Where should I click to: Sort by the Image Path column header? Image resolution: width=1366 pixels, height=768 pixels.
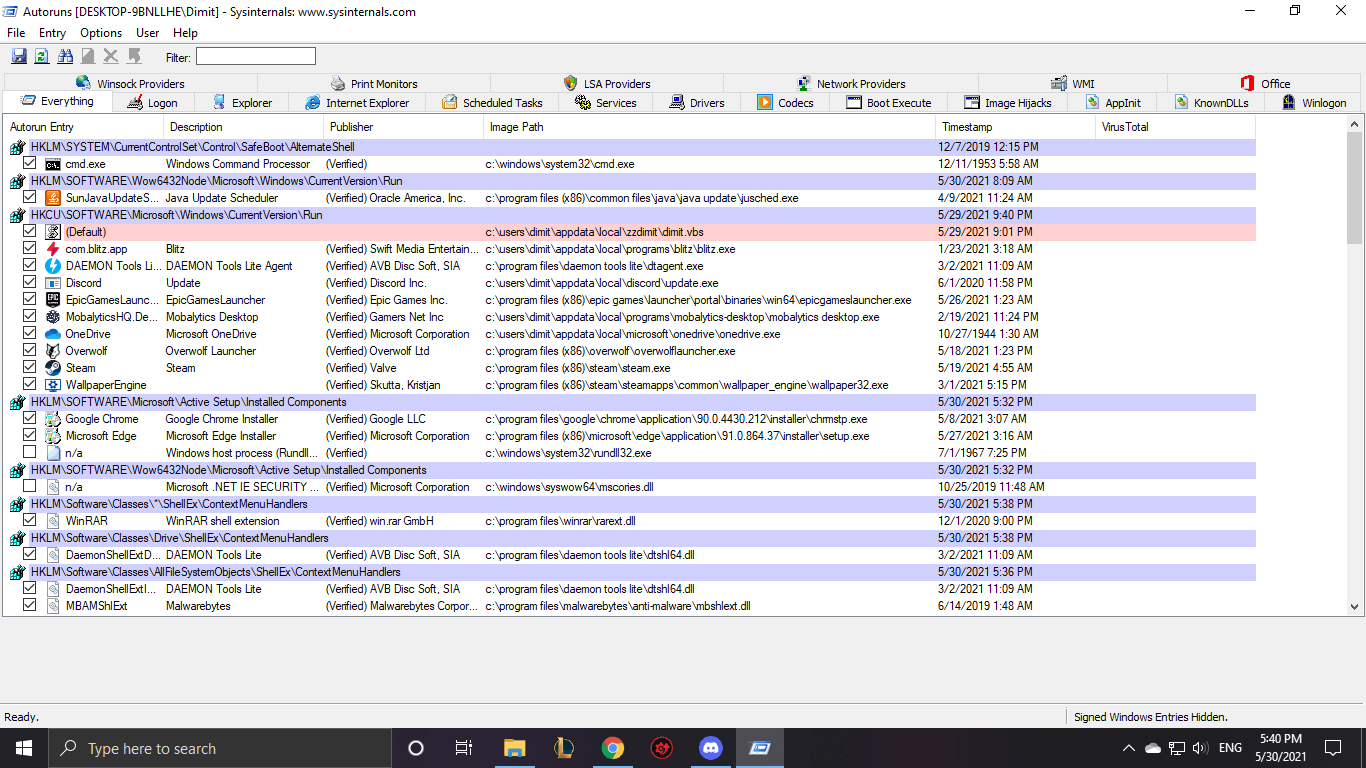[710, 127]
